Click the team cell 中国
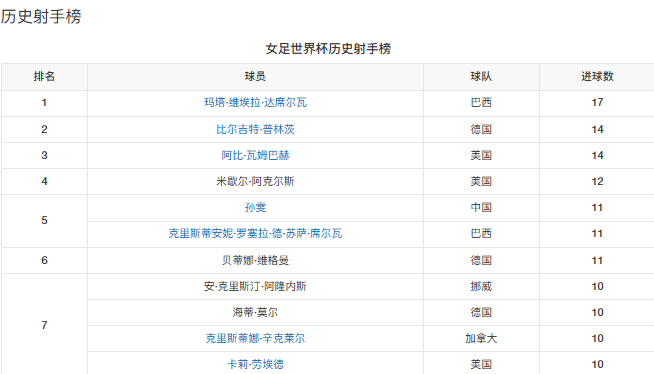 point(481,207)
